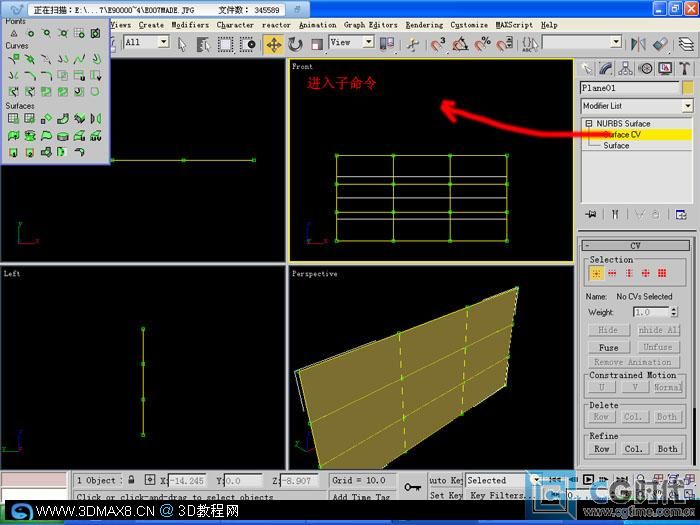This screenshot has height=525, width=700.
Task: Toggle the Percent Snap button
Action: point(482,44)
